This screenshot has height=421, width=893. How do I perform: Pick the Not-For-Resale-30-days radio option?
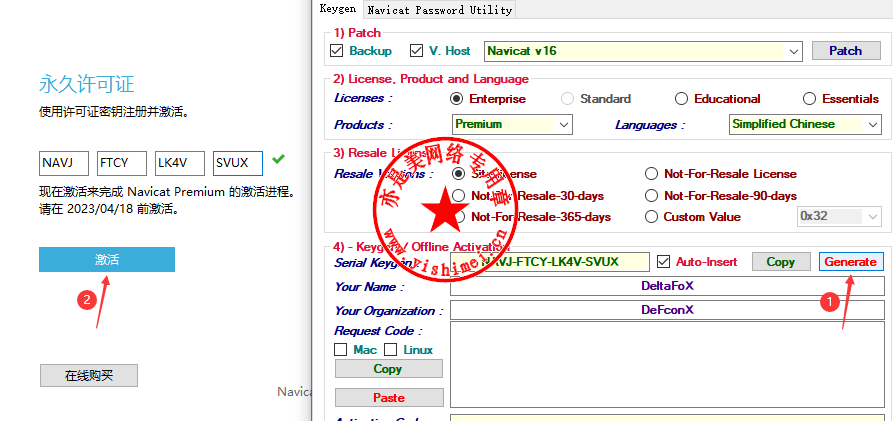(x=458, y=195)
